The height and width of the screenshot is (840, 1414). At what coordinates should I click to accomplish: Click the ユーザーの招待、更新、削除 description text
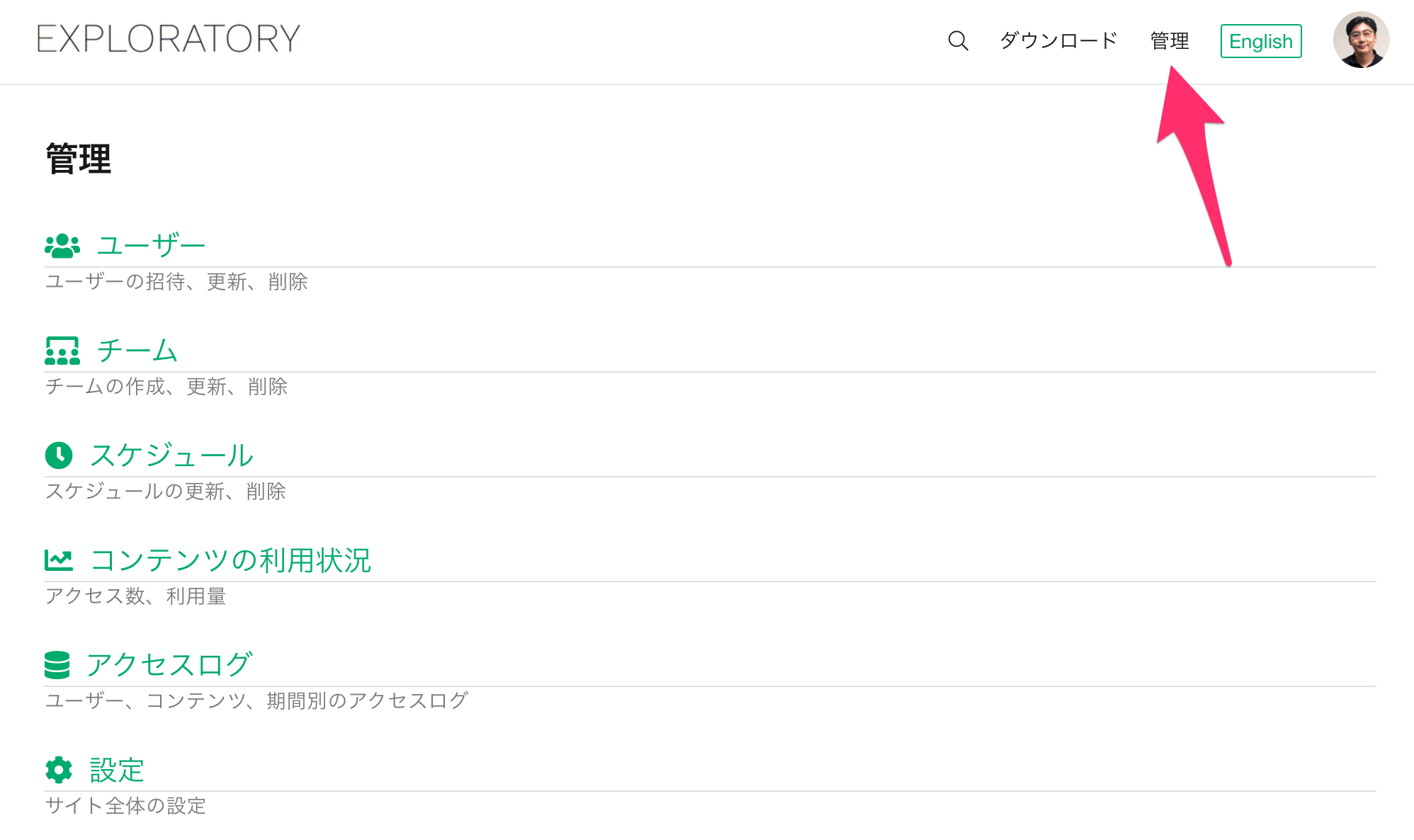point(176,282)
